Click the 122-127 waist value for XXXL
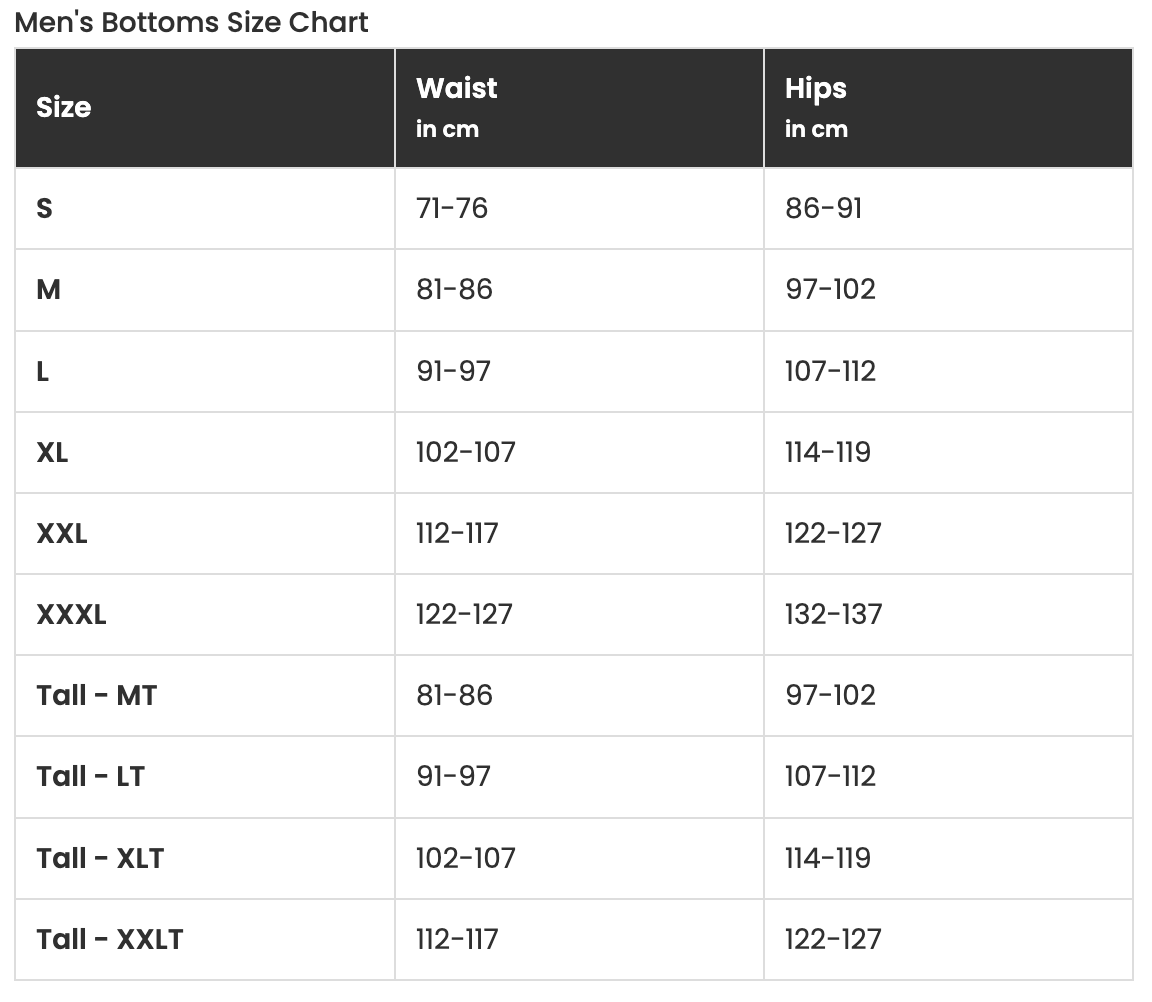This screenshot has width=1152, height=1002. [x=465, y=614]
